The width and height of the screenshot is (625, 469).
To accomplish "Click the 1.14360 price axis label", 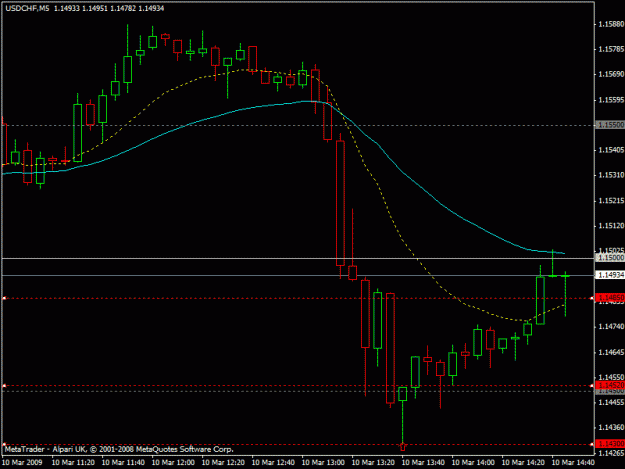I will [611, 428].
